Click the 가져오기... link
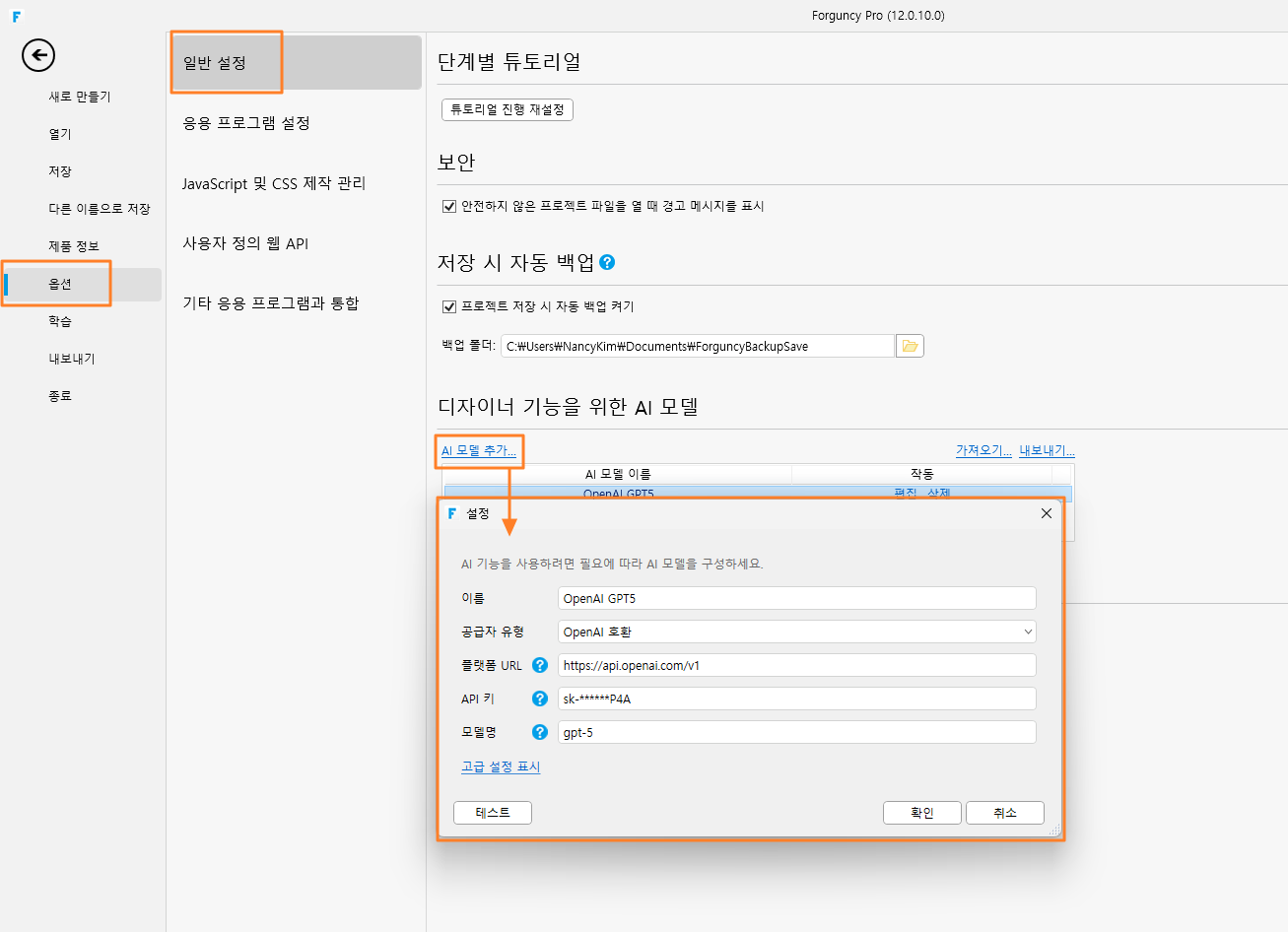This screenshot has height=932, width=1288. 983,450
